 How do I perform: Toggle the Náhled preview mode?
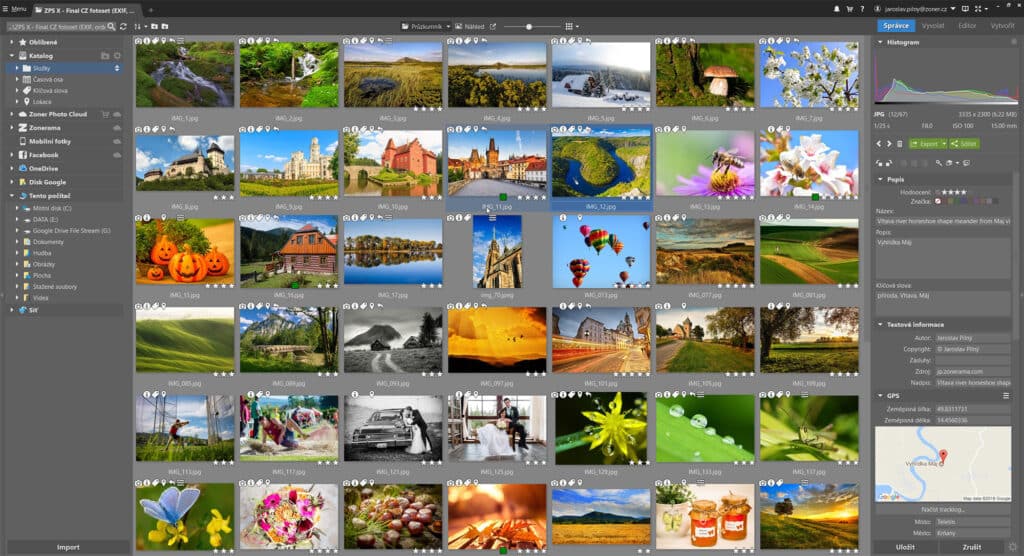pyautogui.click(x=470, y=27)
